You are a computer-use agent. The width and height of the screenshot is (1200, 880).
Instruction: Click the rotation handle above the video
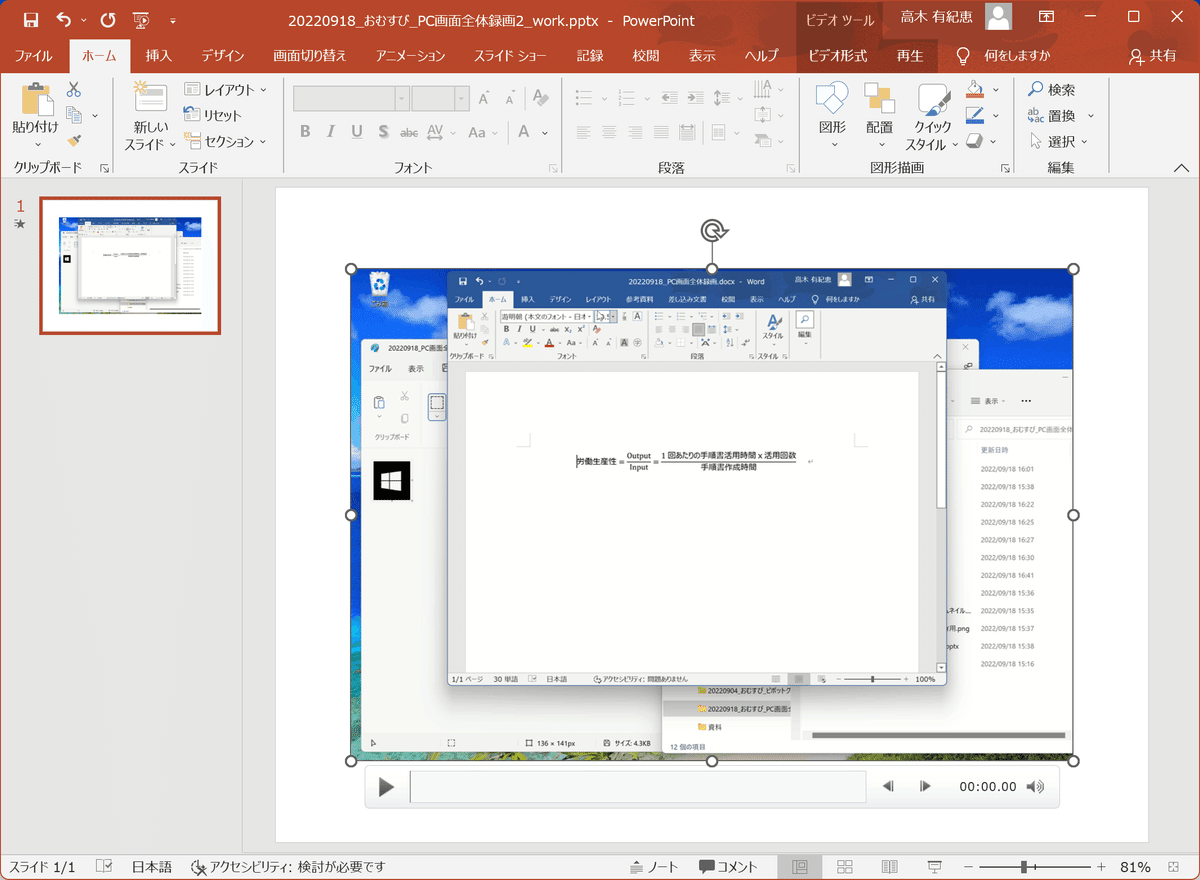(712, 231)
